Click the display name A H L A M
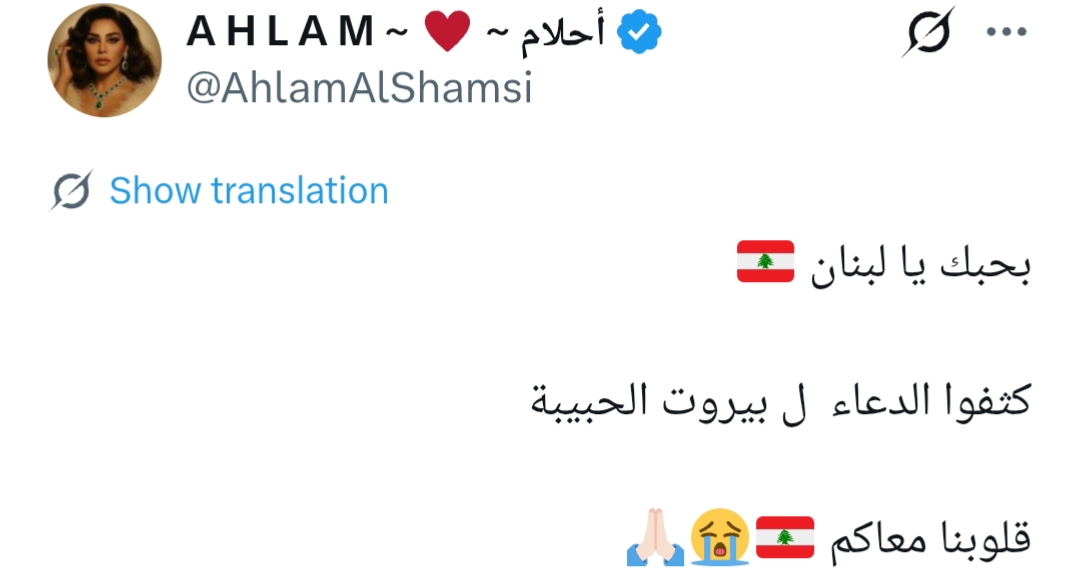The image size is (1080, 588). 279,34
